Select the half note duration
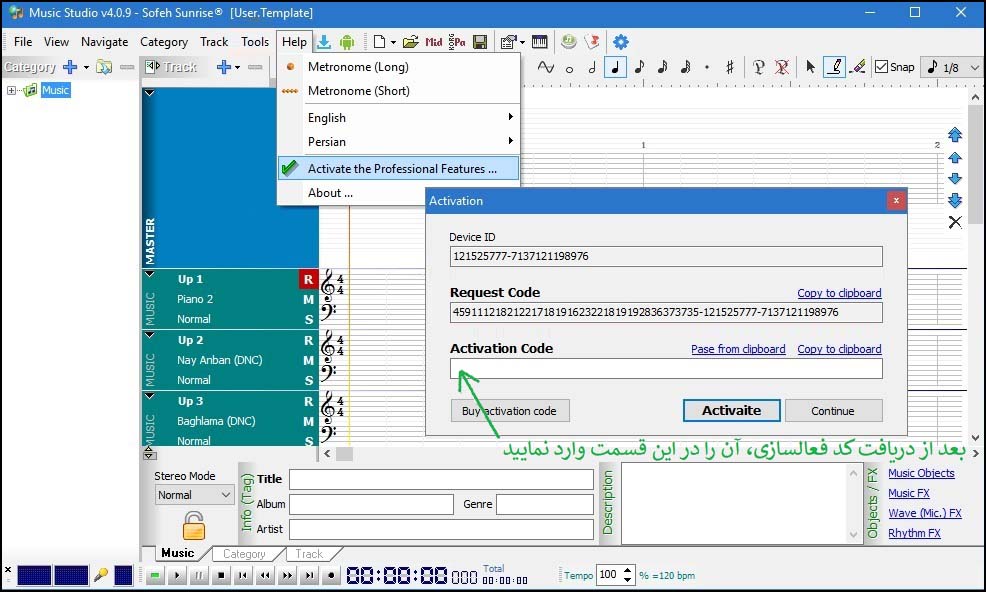The image size is (986, 592). [592, 67]
